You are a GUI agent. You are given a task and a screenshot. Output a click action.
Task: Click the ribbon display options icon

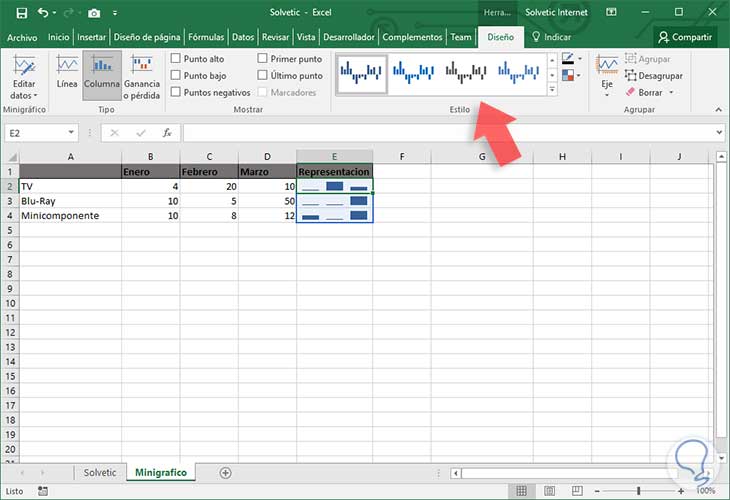click(x=611, y=12)
